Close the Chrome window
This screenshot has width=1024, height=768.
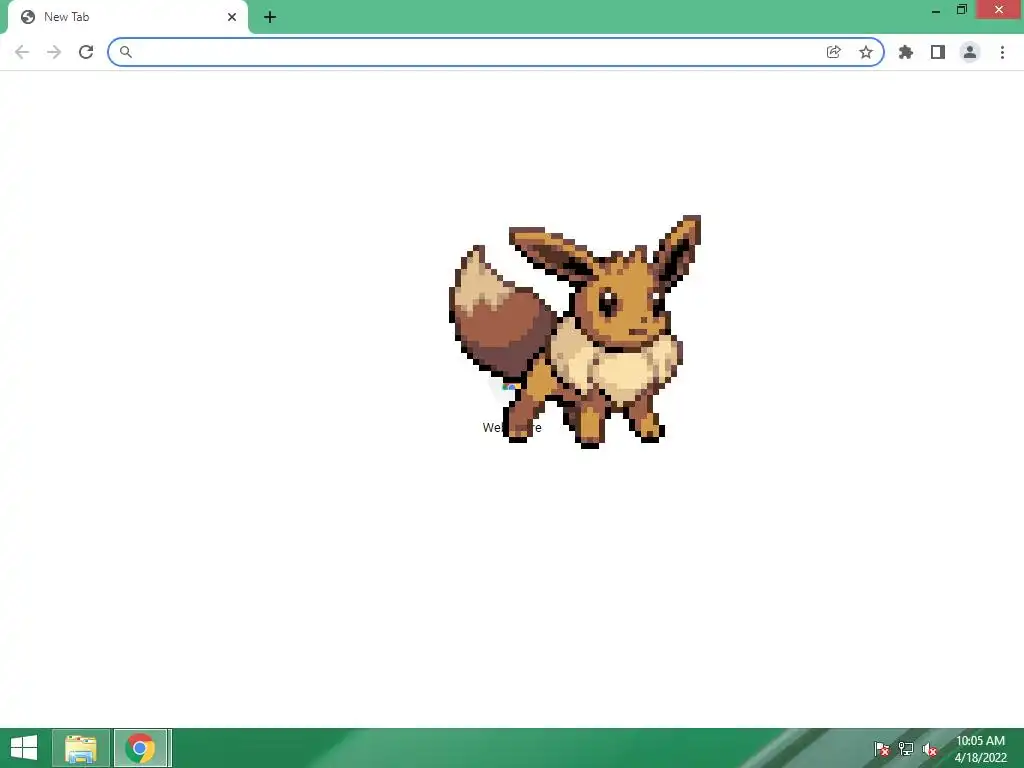coord(999,10)
